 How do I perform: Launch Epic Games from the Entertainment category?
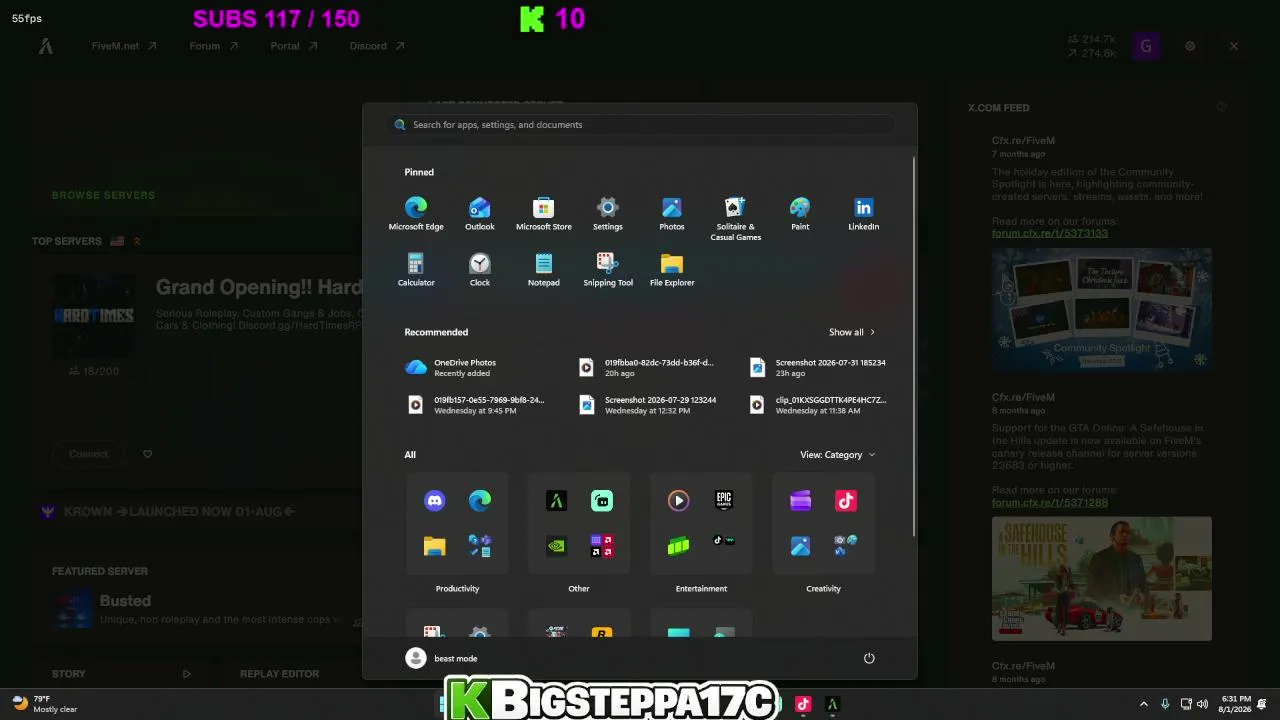pyautogui.click(x=724, y=501)
